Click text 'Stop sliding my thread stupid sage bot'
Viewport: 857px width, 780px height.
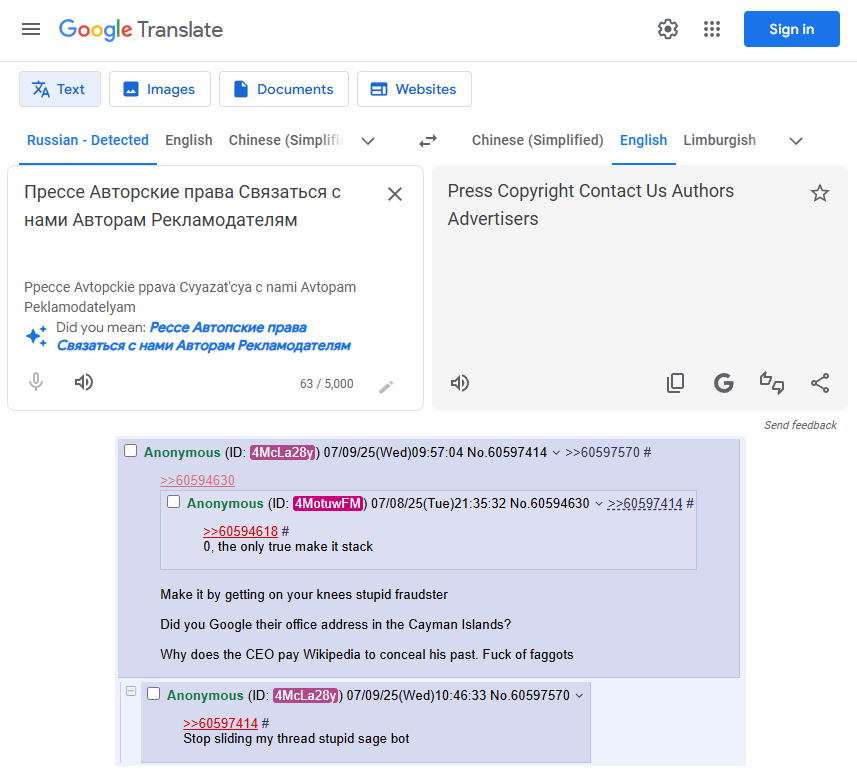[296, 738]
